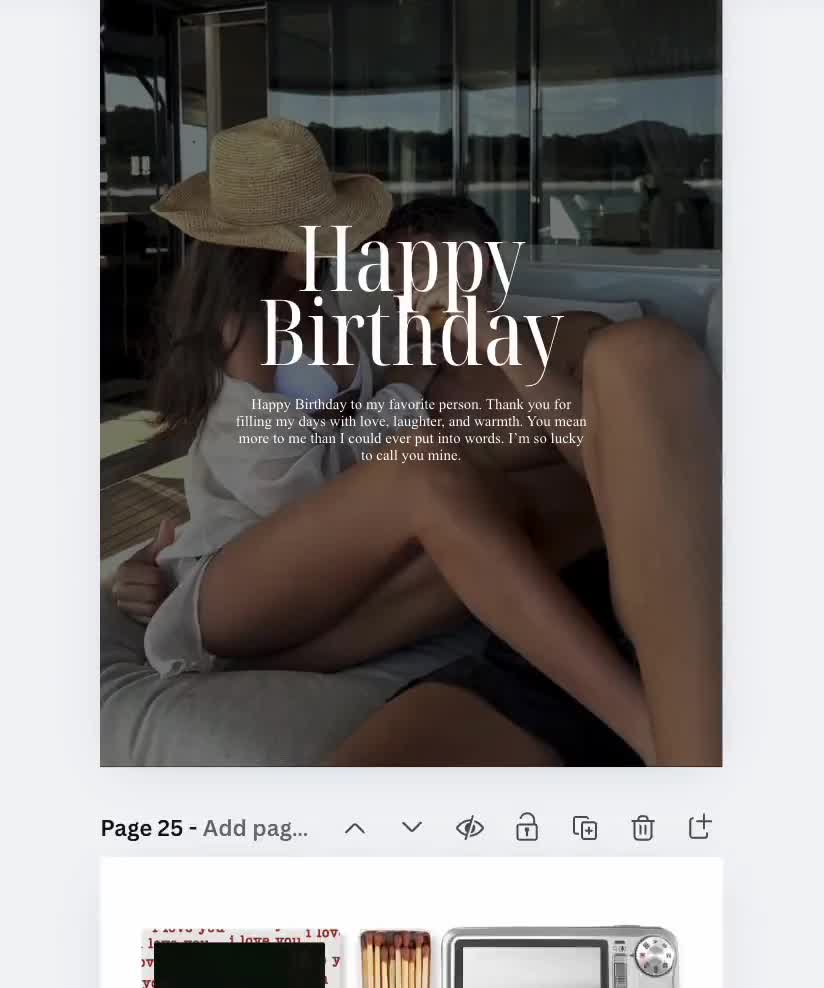Click the camera's mode dial on page 26
The width and height of the screenshot is (824, 988).
coord(656,957)
